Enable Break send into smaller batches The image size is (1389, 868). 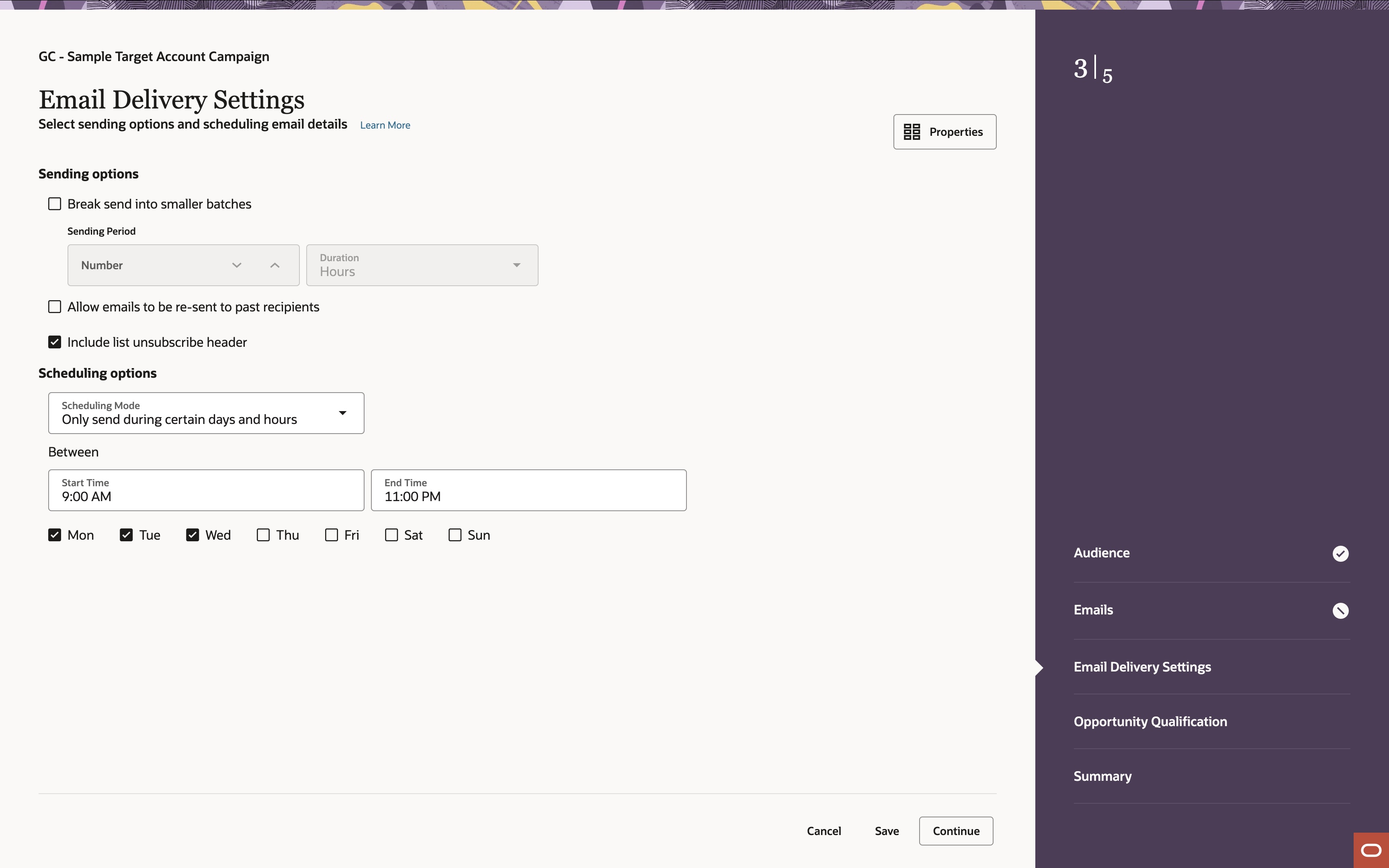coord(55,203)
